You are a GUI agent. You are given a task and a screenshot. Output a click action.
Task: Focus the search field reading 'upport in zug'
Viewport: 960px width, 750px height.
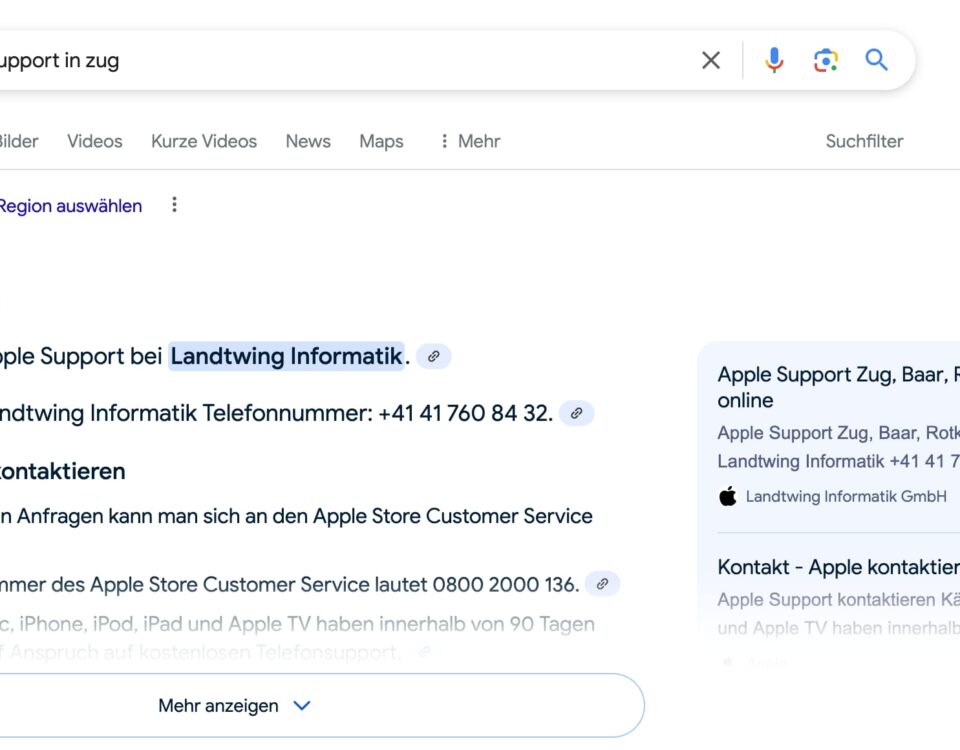(343, 60)
